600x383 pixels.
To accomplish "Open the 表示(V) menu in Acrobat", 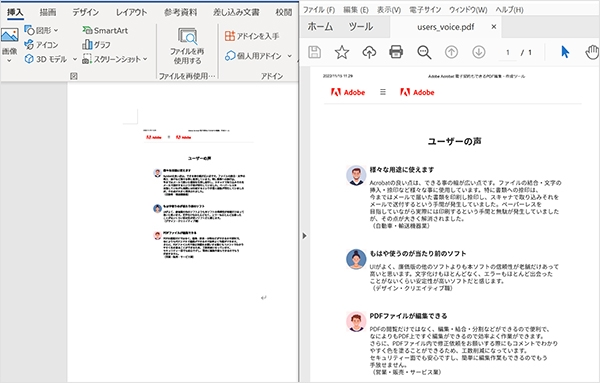I will pyautogui.click(x=389, y=10).
